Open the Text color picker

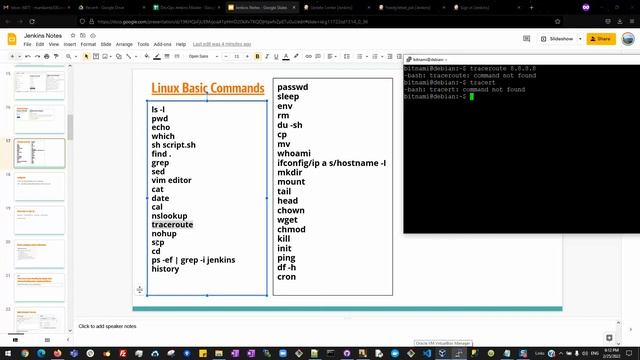point(286,56)
